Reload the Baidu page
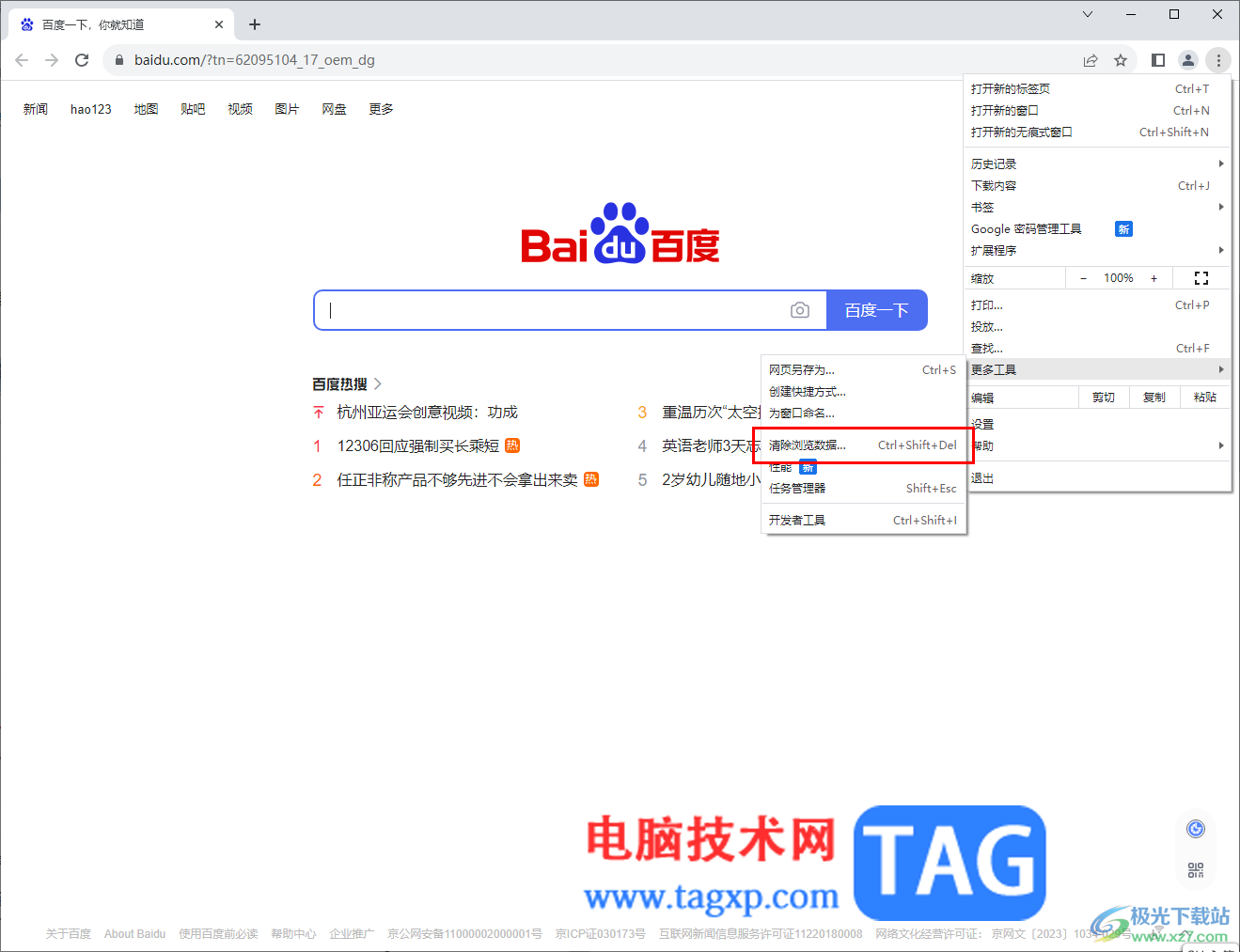1240x952 pixels. pyautogui.click(x=82, y=60)
